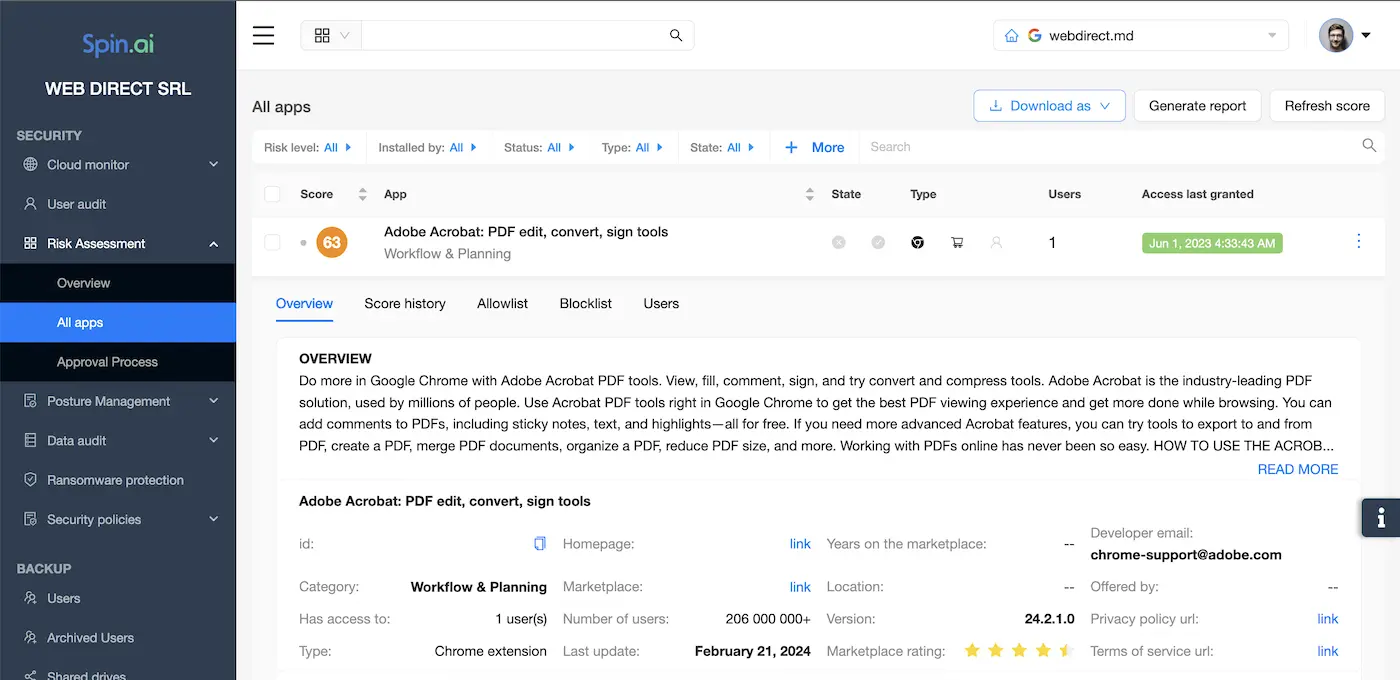Click the search icon in filter bar
Viewport: 1400px width, 680px height.
[1369, 146]
